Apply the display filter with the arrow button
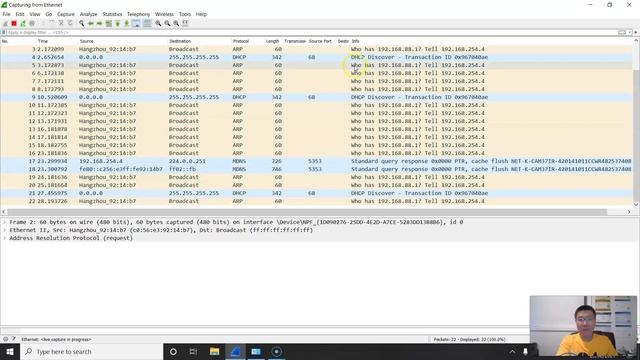This screenshot has width=640, height=360. (622, 32)
